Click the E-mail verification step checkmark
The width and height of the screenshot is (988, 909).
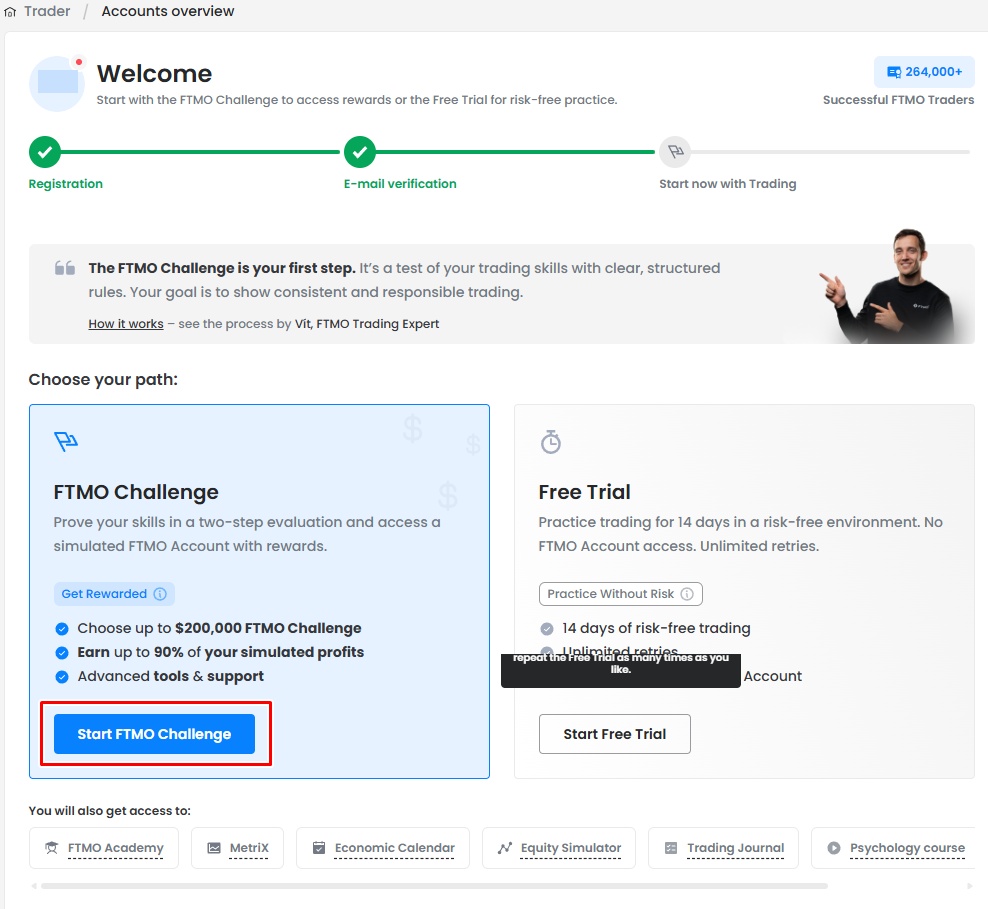click(360, 152)
